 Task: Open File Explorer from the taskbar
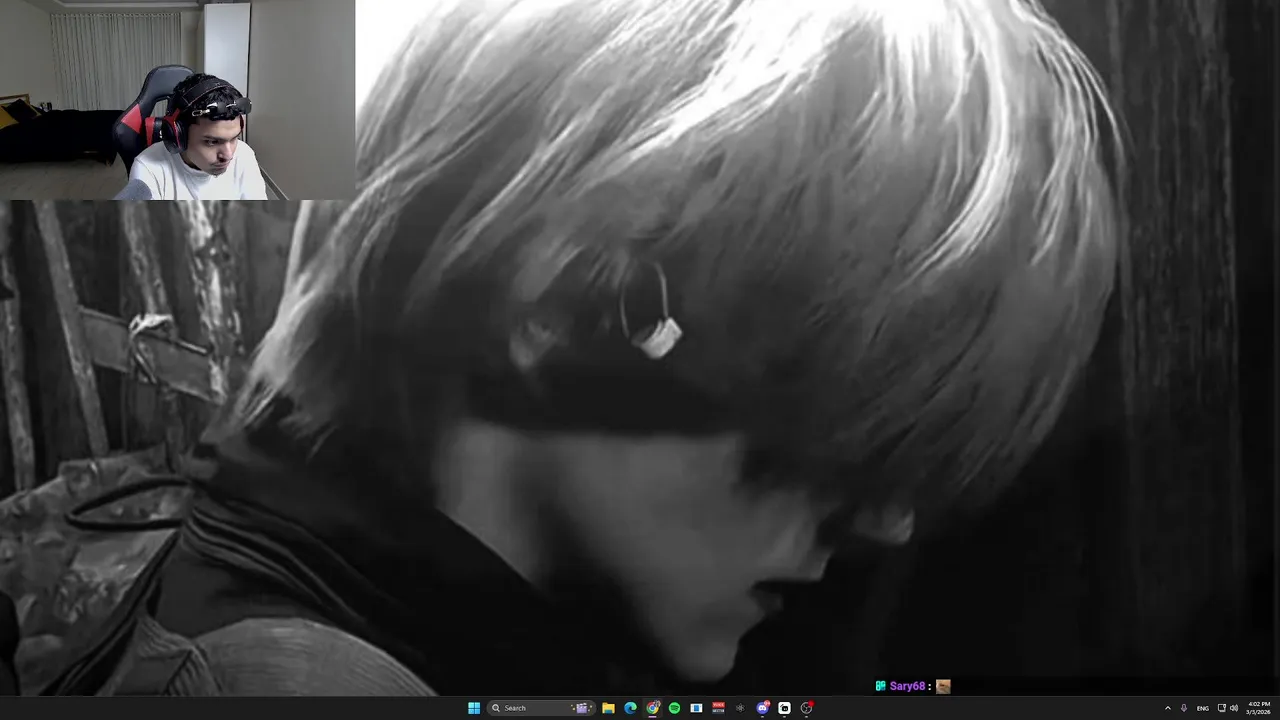click(608, 708)
